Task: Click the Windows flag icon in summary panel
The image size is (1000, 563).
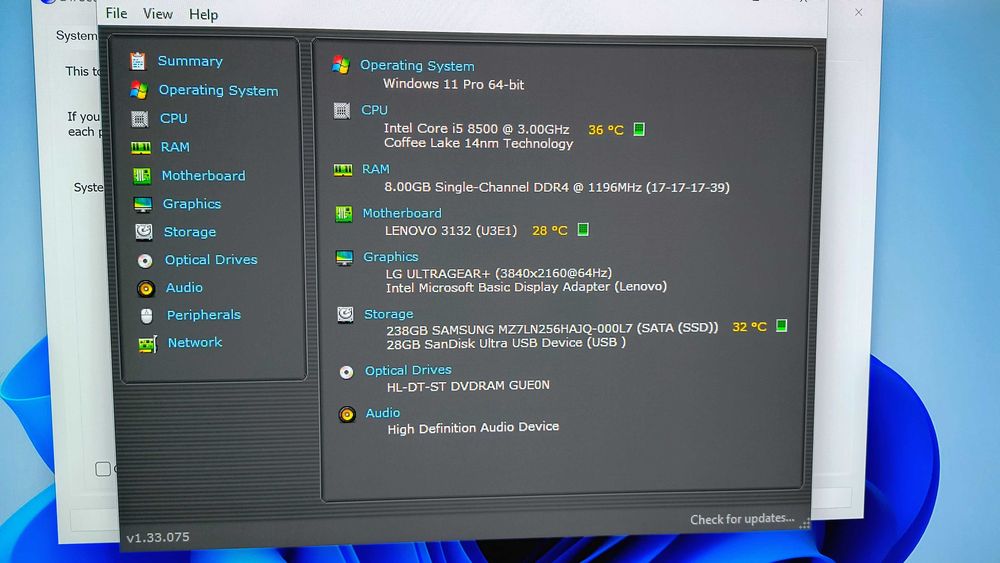Action: pos(341,65)
